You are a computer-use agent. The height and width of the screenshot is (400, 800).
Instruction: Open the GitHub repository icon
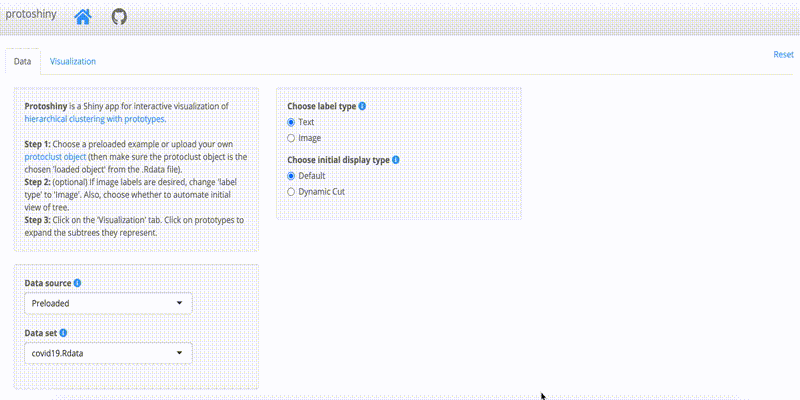point(119,17)
